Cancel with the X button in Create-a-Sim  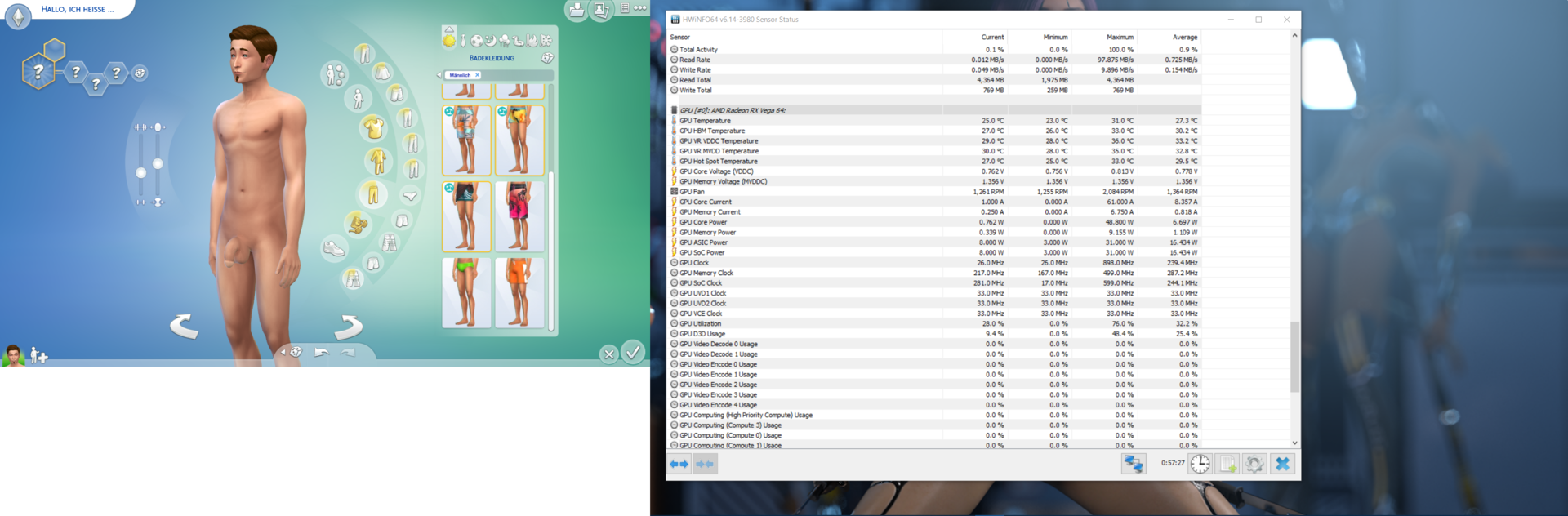(608, 354)
